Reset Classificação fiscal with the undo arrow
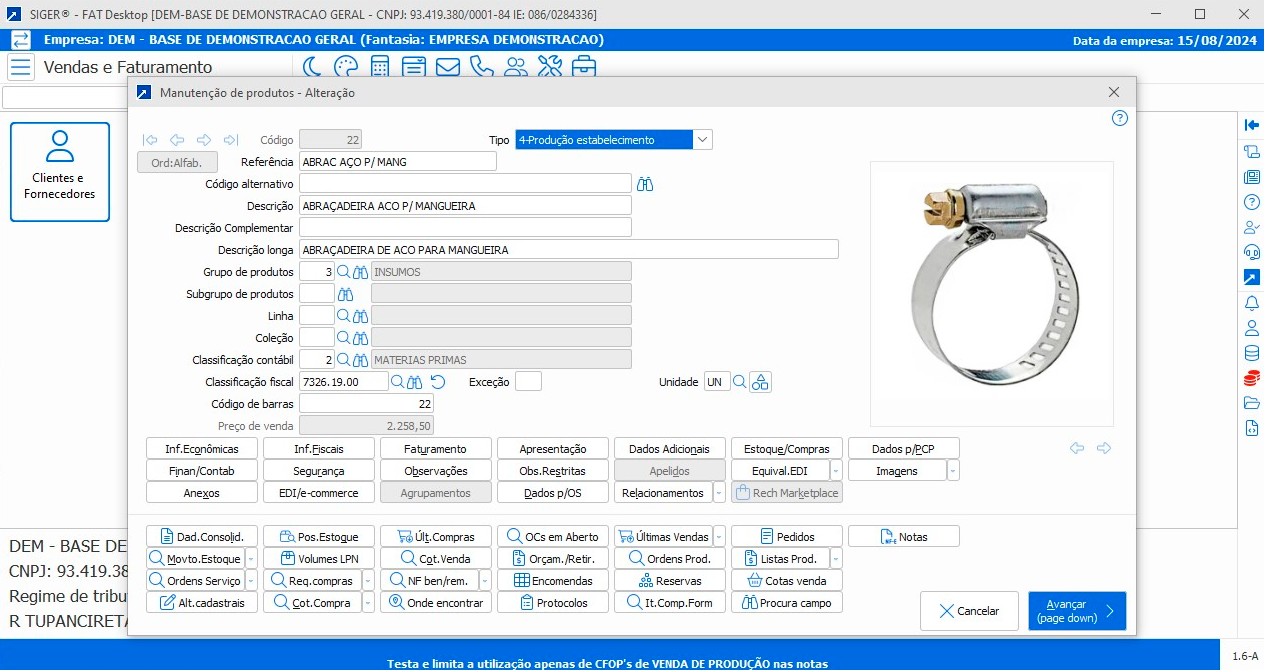The width and height of the screenshot is (1264, 670). (437, 382)
